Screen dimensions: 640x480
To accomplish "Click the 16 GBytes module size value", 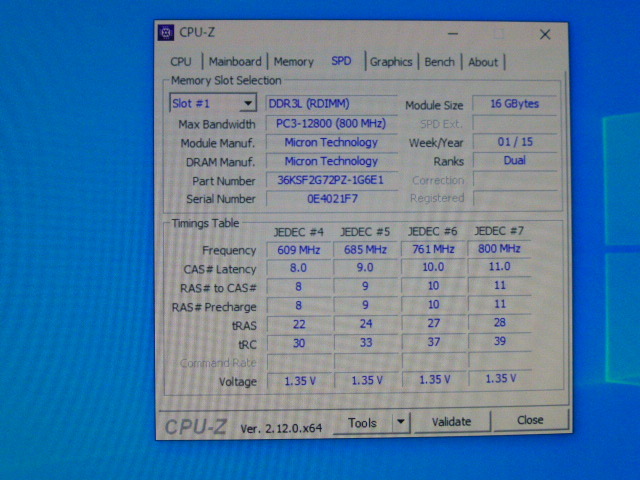I will click(x=514, y=104).
